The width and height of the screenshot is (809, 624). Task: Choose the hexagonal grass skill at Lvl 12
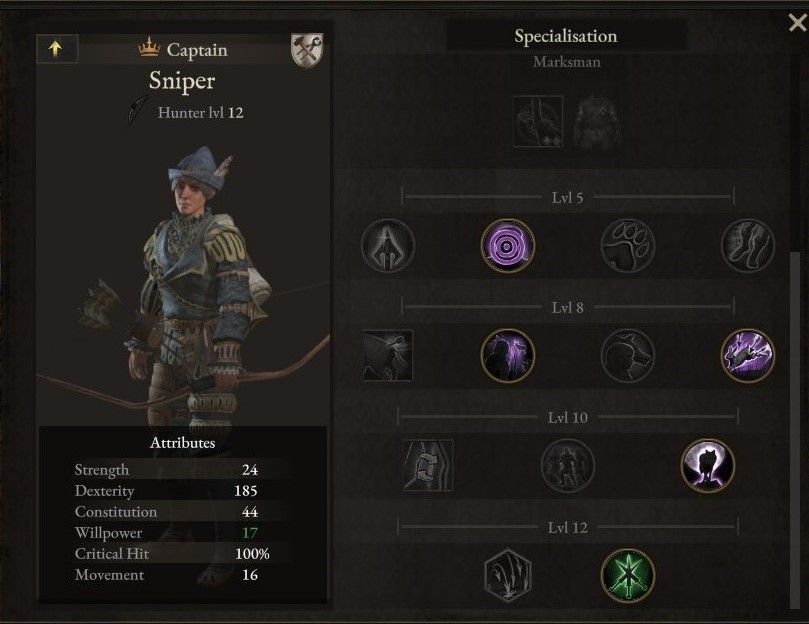click(508, 575)
